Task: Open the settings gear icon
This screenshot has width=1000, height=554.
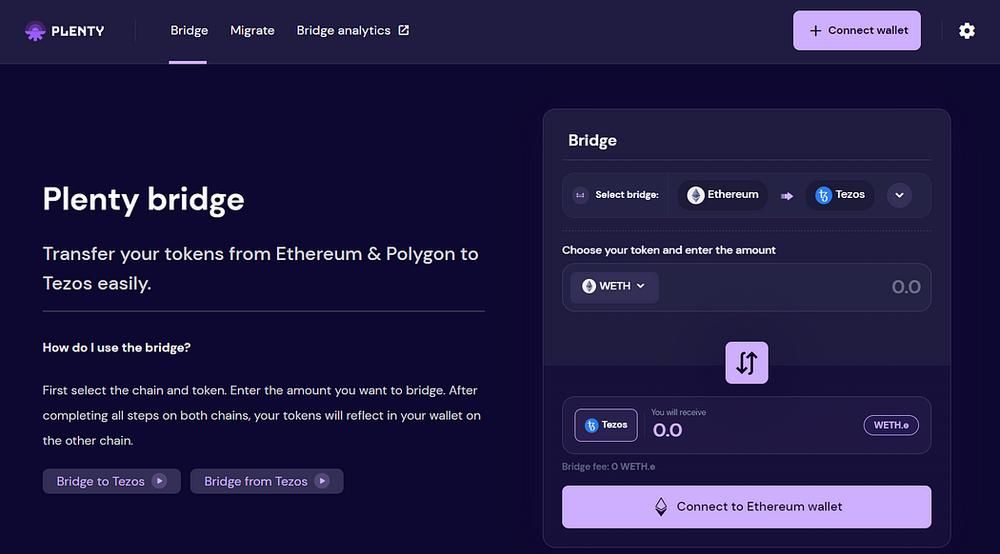Action: [x=966, y=31]
